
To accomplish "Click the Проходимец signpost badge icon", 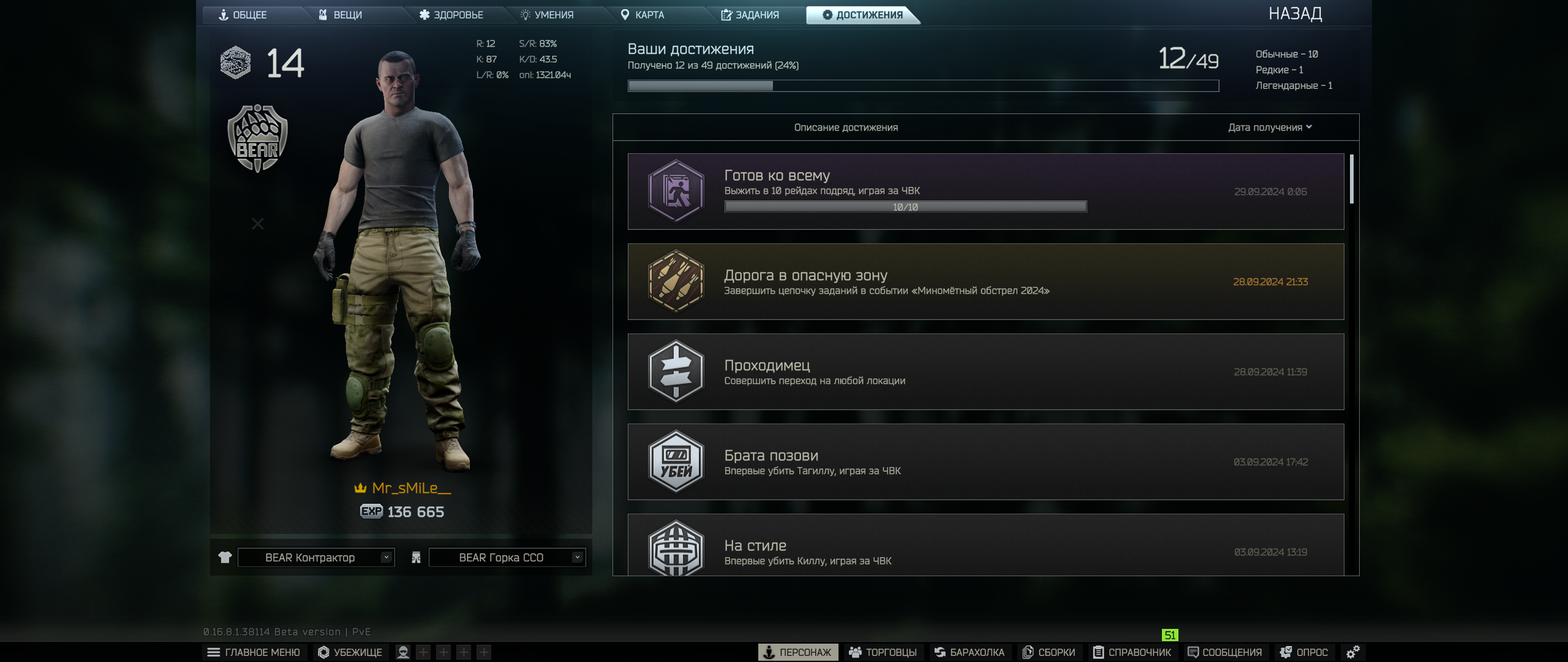I will (676, 371).
